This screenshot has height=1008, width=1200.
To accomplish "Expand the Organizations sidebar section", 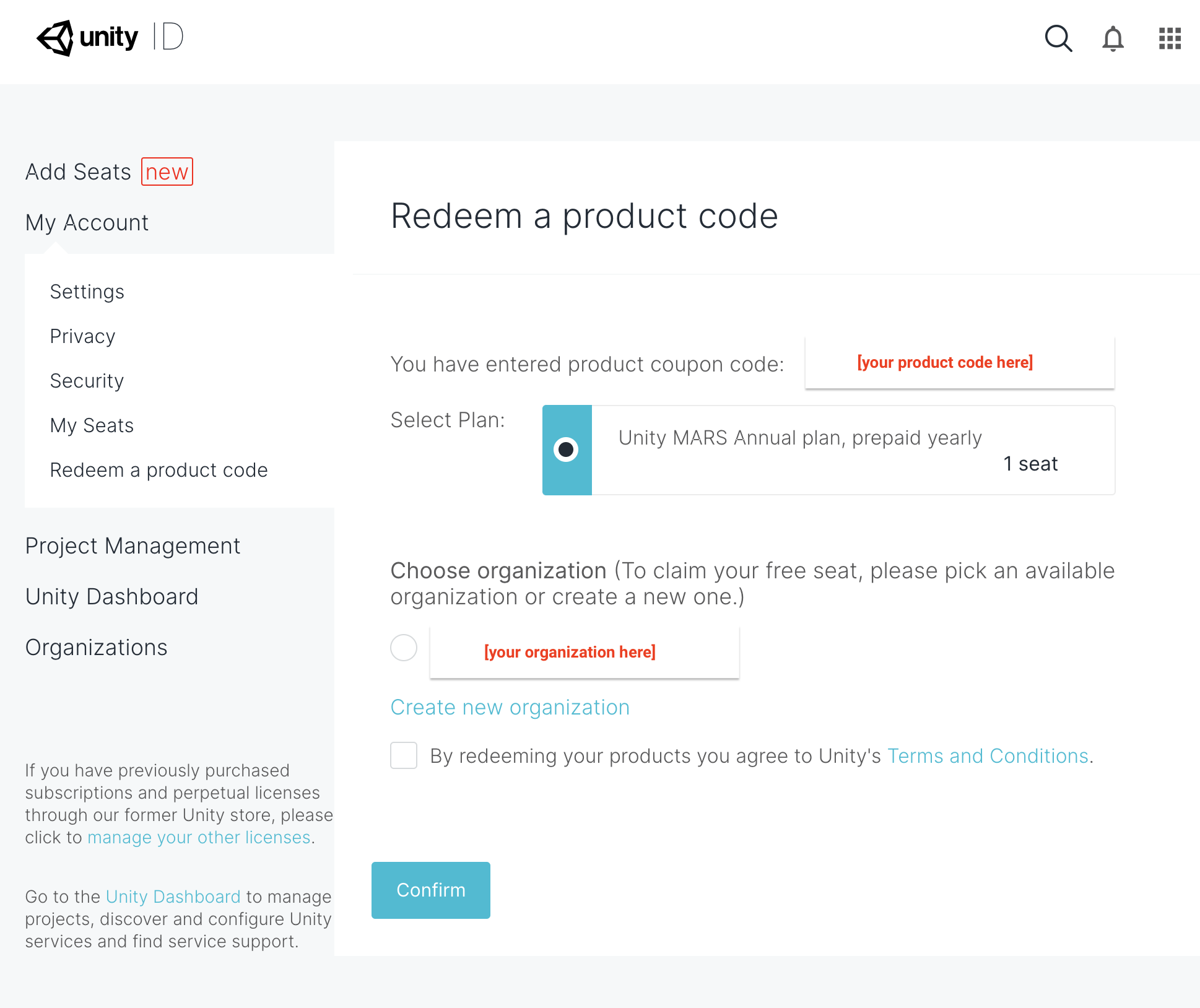I will 96,647.
